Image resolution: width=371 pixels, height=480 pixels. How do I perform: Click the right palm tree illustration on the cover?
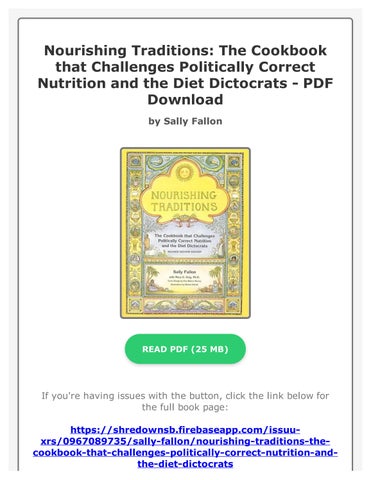pyautogui.click(x=216, y=275)
